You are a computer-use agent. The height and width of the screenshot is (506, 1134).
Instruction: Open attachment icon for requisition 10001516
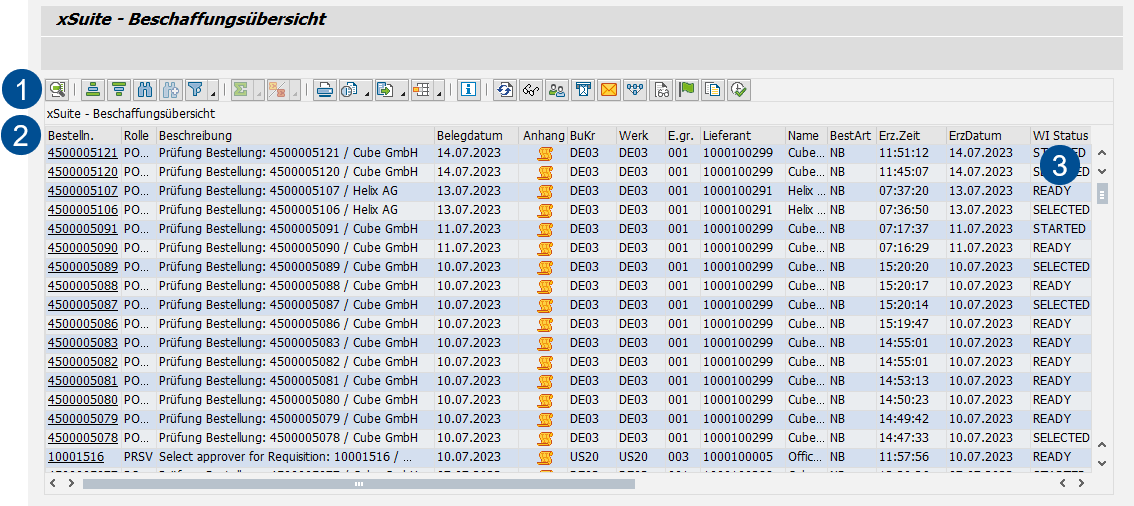(x=546, y=457)
